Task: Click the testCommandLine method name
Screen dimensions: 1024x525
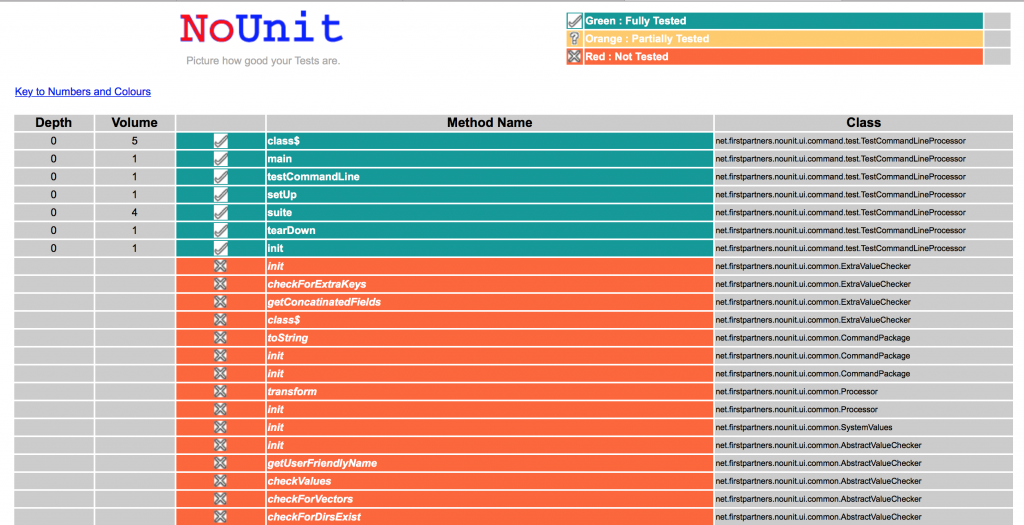Action: point(313,177)
